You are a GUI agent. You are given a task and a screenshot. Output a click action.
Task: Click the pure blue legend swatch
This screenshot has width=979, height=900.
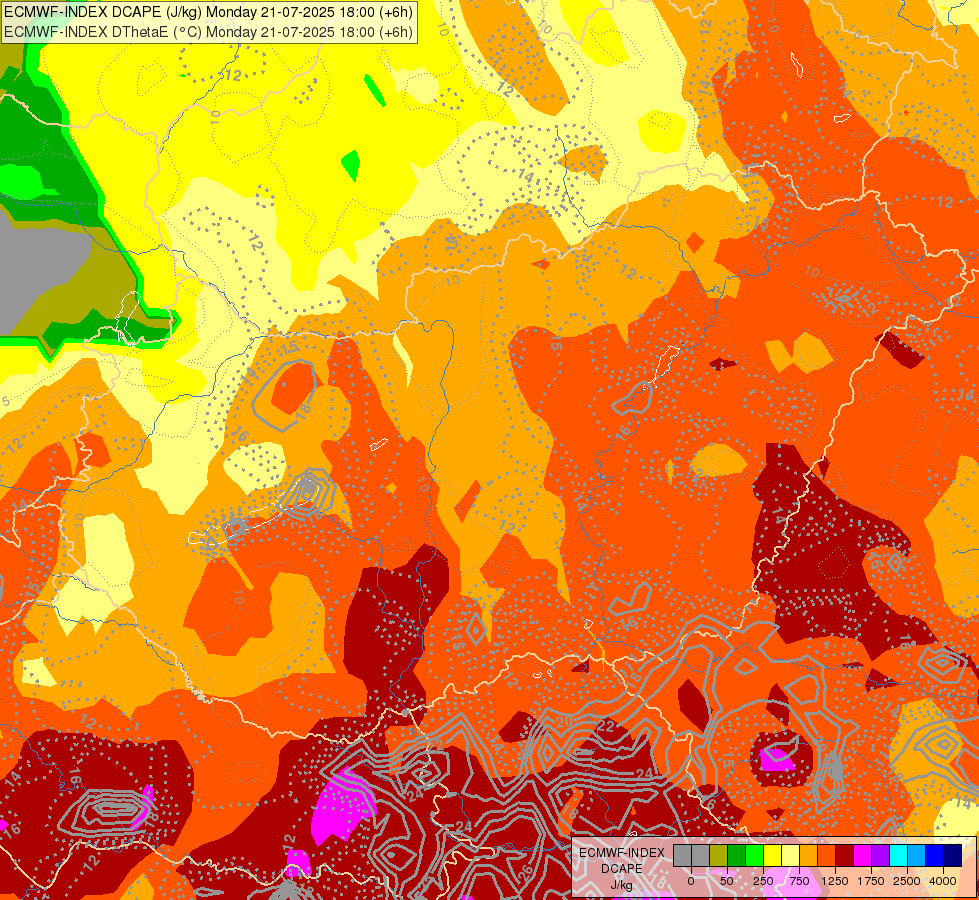[935, 855]
